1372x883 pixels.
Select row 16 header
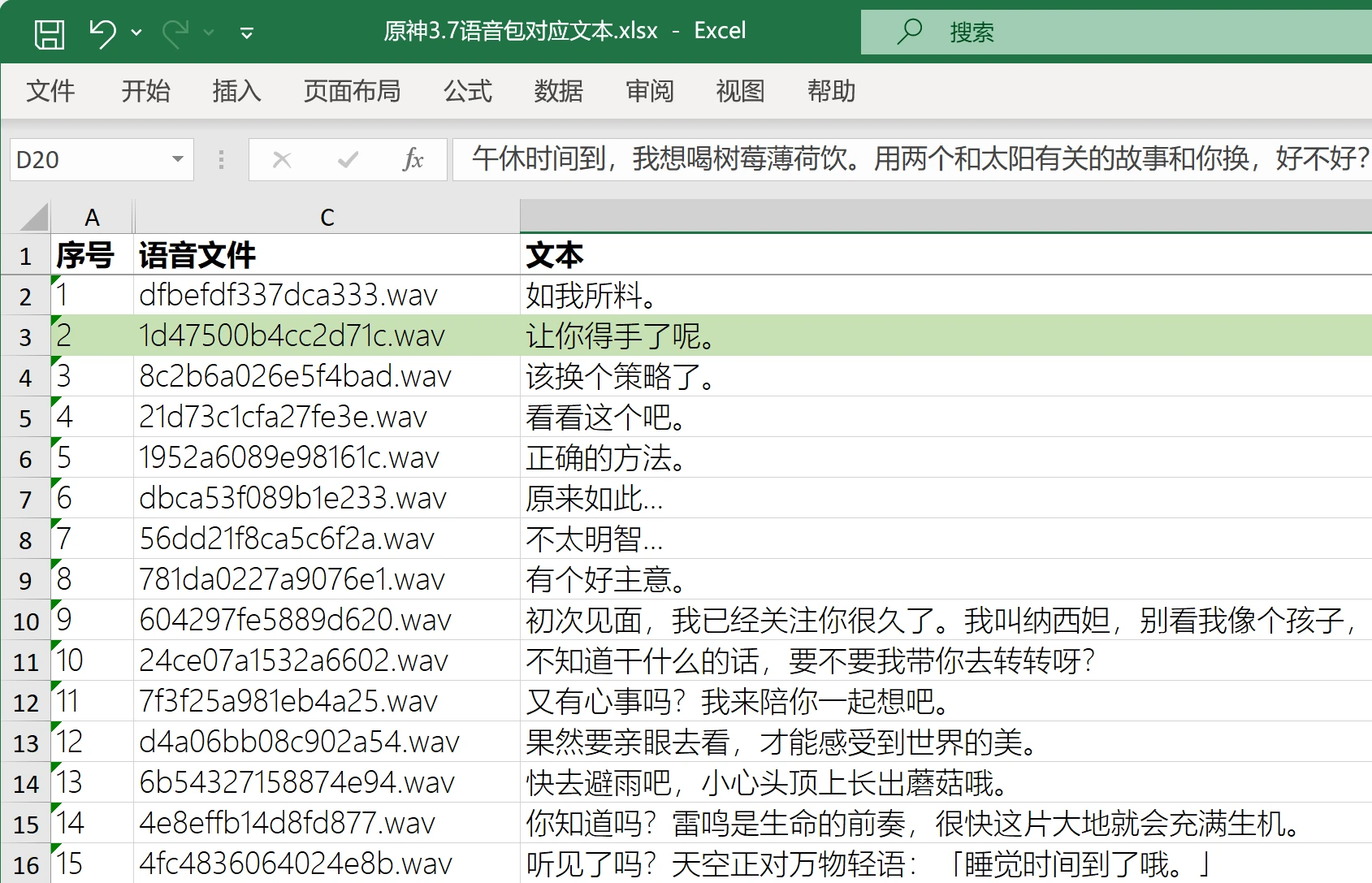click(25, 864)
